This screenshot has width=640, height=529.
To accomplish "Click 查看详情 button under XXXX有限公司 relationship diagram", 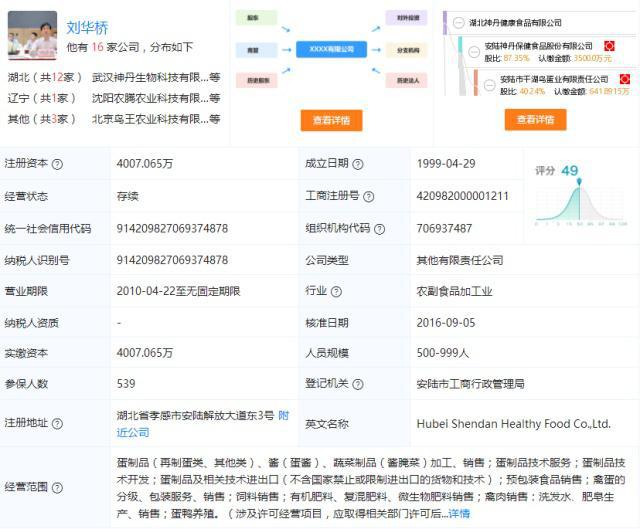I will (x=331, y=120).
